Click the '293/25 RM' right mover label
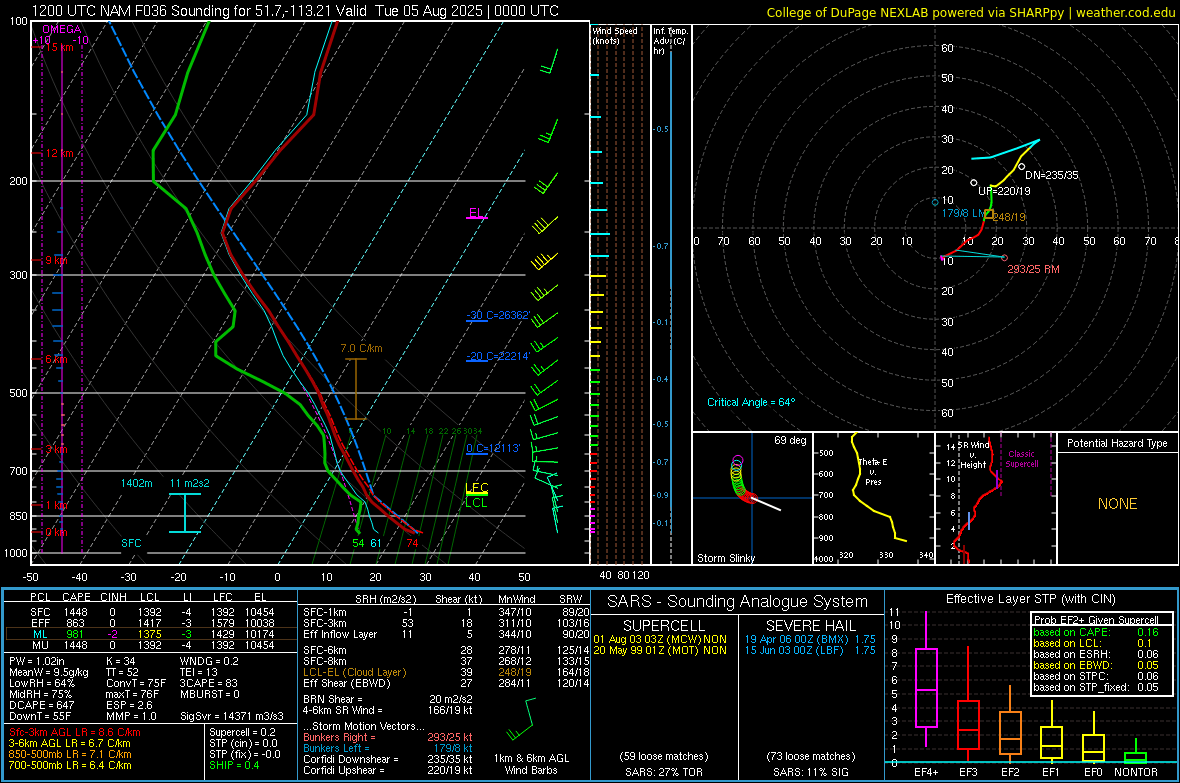Screen dimensions: 1180x783 tap(1033, 269)
